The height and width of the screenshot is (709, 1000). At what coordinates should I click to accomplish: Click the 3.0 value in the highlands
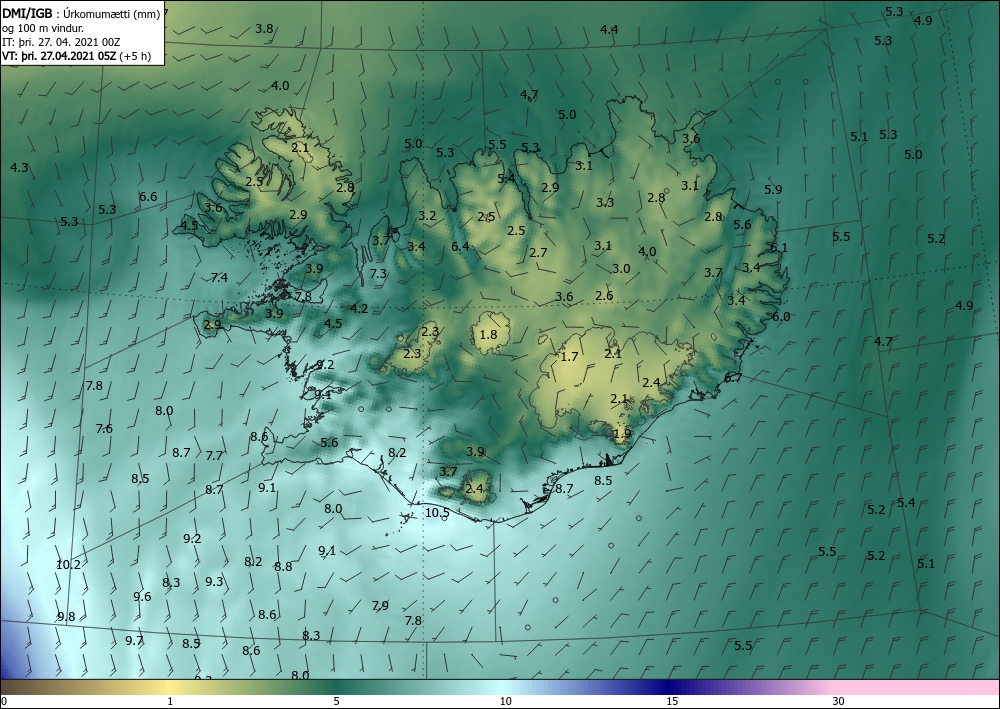click(x=621, y=268)
